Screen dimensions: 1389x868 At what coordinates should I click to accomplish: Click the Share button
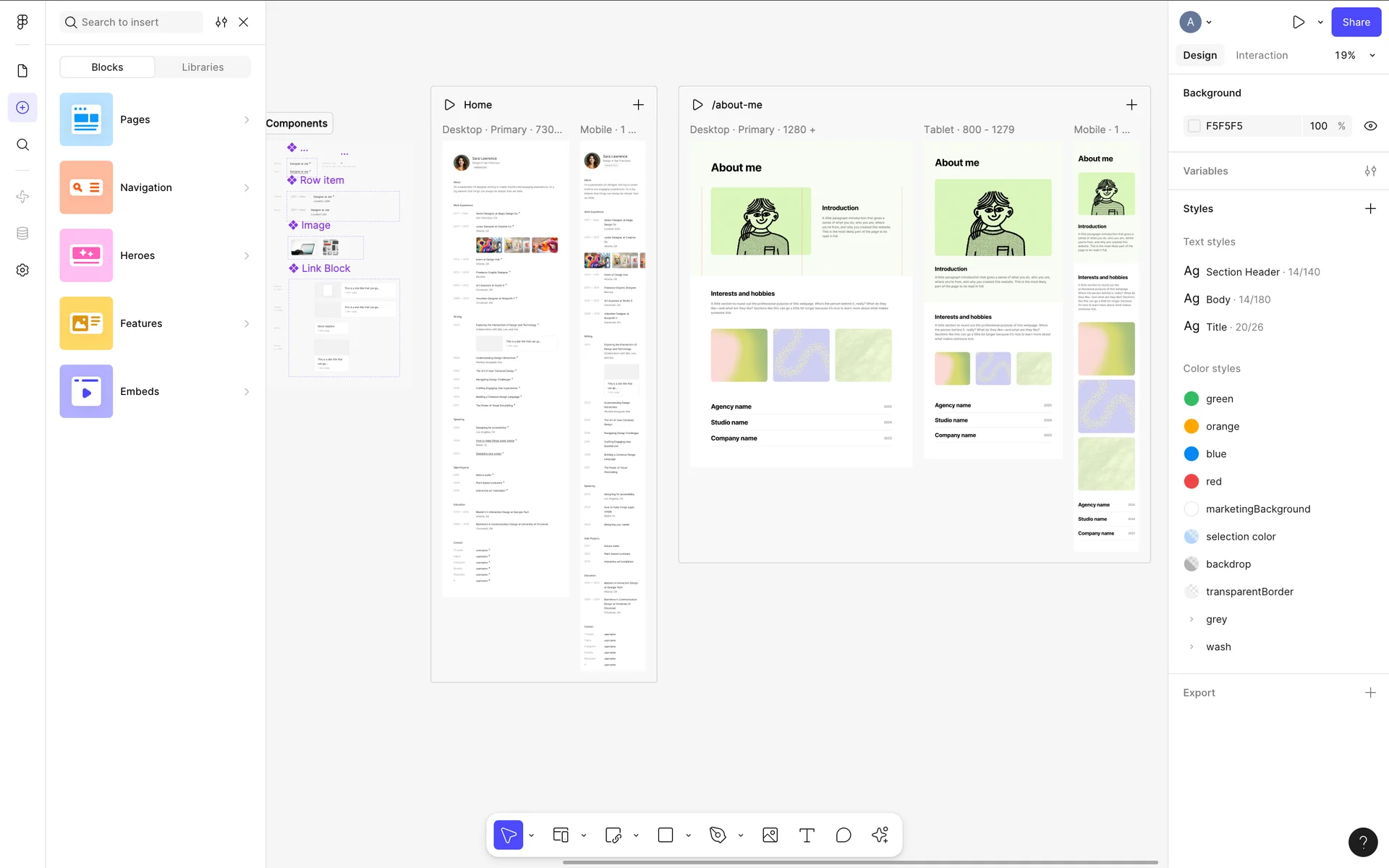(1356, 22)
